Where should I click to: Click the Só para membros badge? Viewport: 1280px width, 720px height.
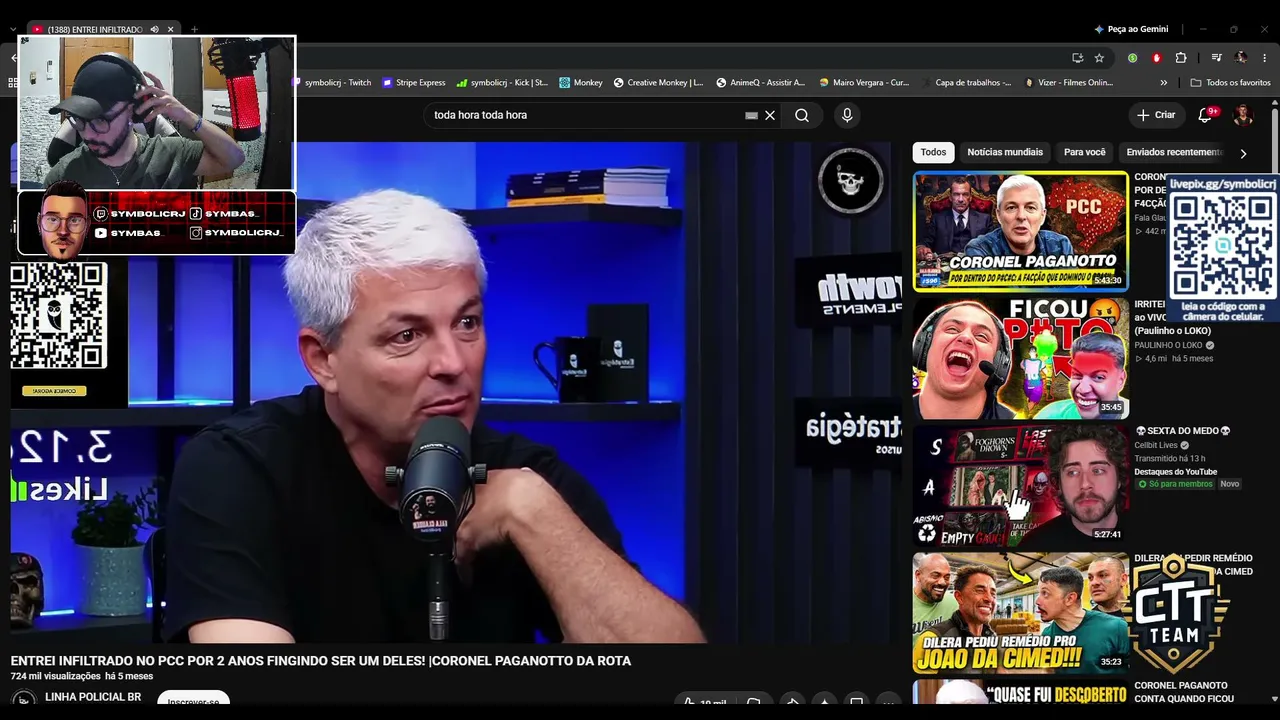click(1175, 484)
